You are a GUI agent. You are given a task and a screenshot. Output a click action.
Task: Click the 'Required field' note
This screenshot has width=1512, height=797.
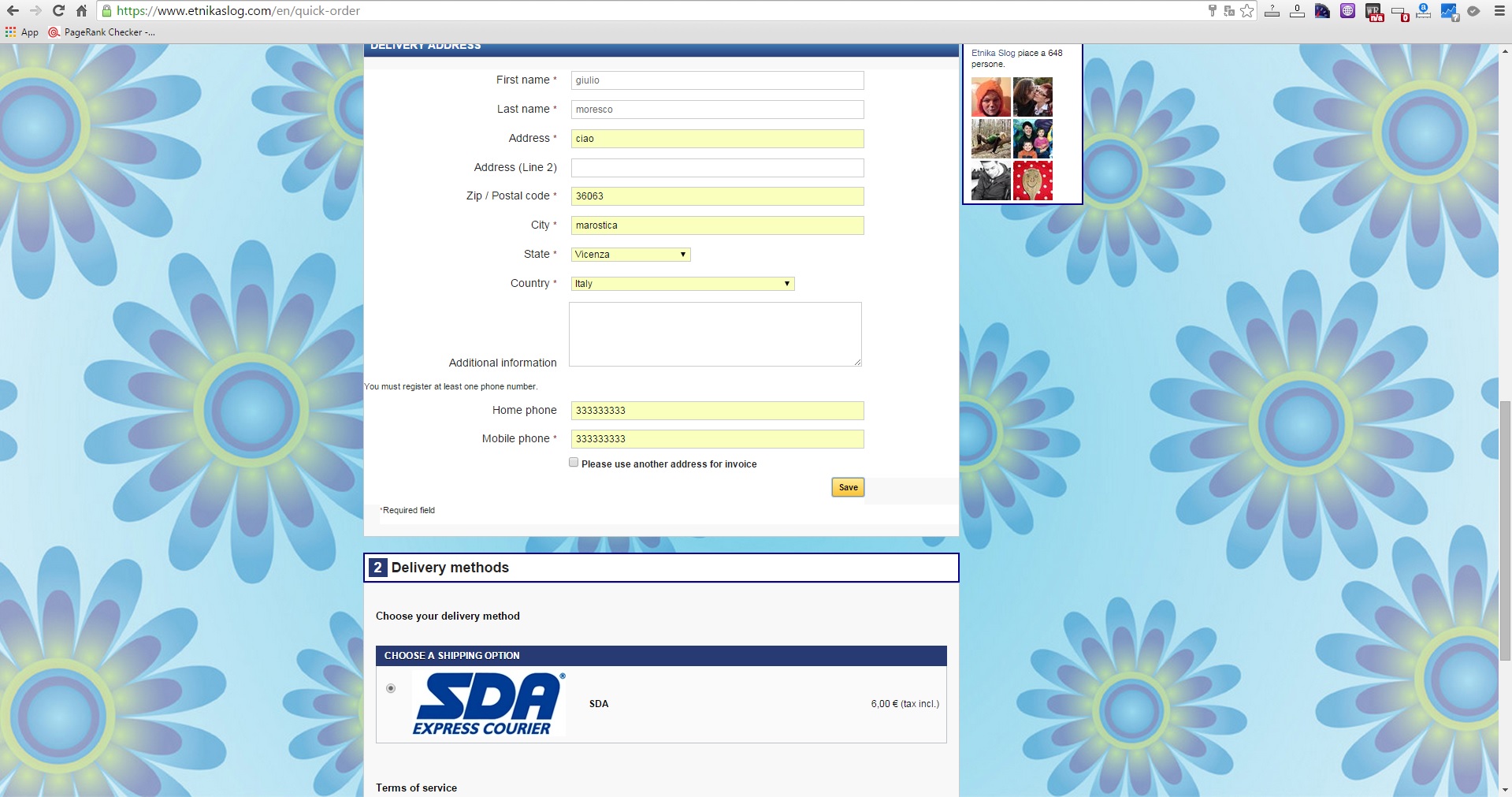pyautogui.click(x=408, y=510)
